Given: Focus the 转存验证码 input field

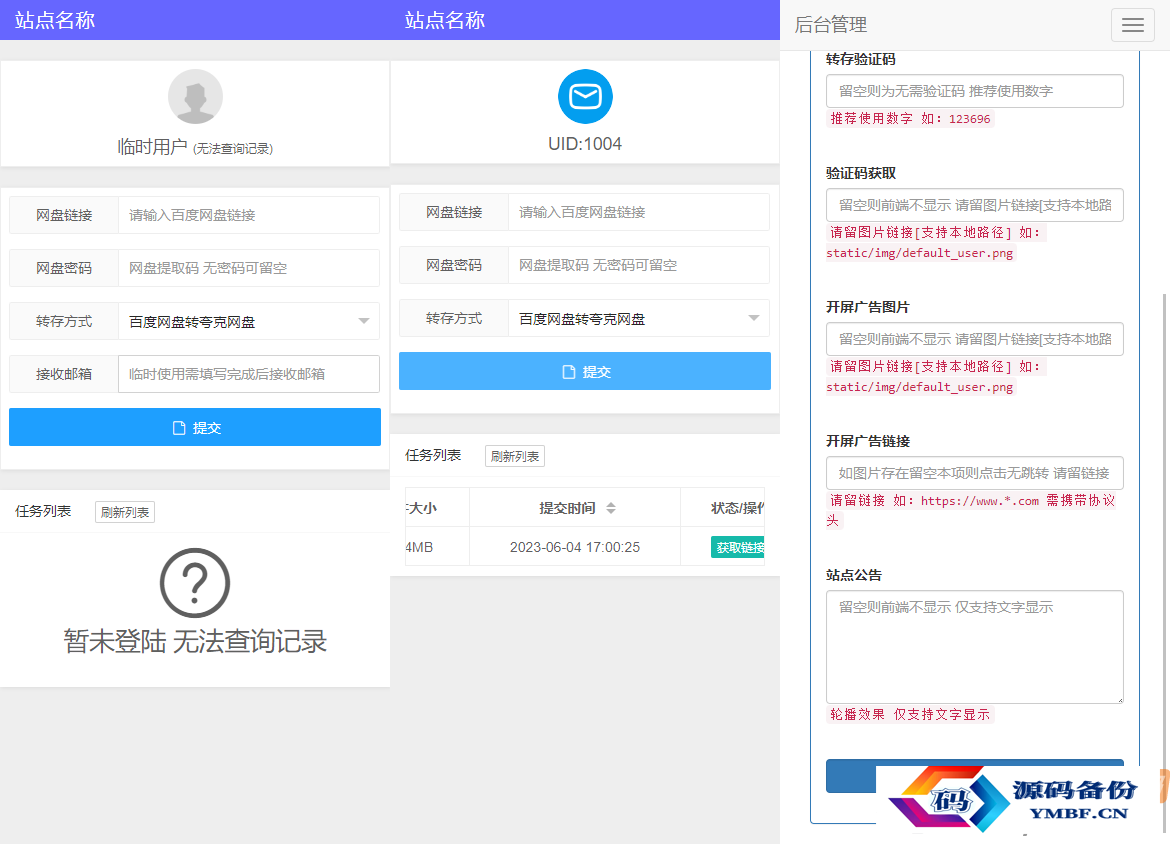Looking at the screenshot, I should point(975,91).
